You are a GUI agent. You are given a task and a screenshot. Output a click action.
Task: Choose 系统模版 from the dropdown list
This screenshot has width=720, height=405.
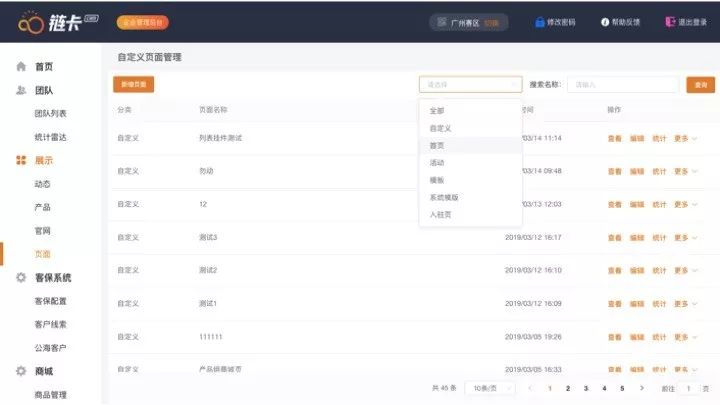[x=444, y=197]
